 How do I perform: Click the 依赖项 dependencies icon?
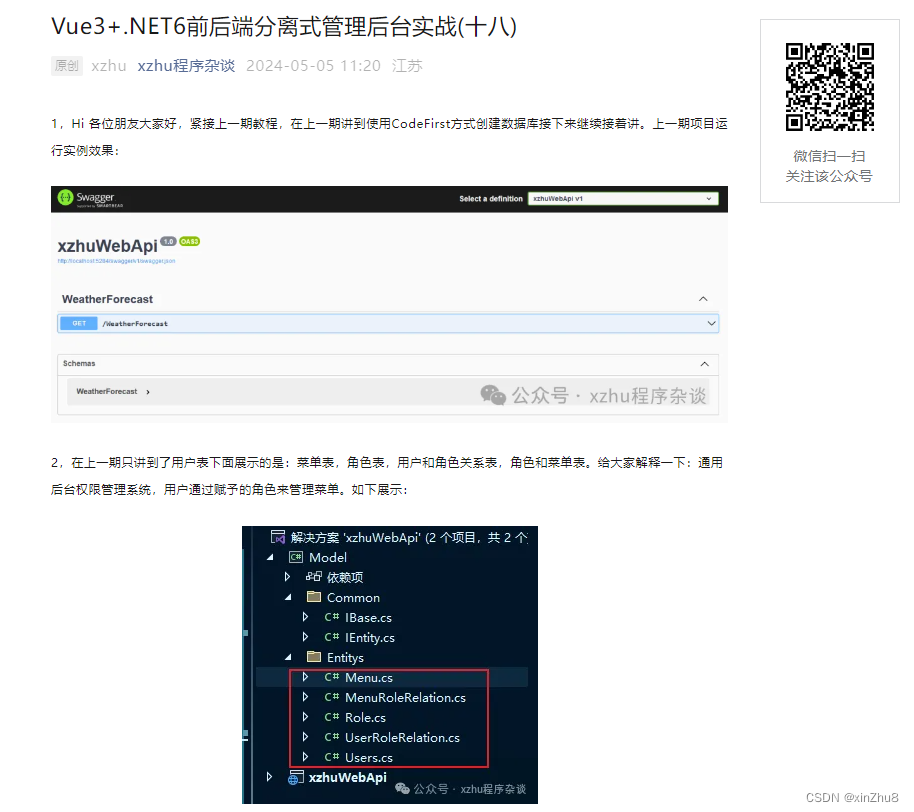(x=316, y=576)
